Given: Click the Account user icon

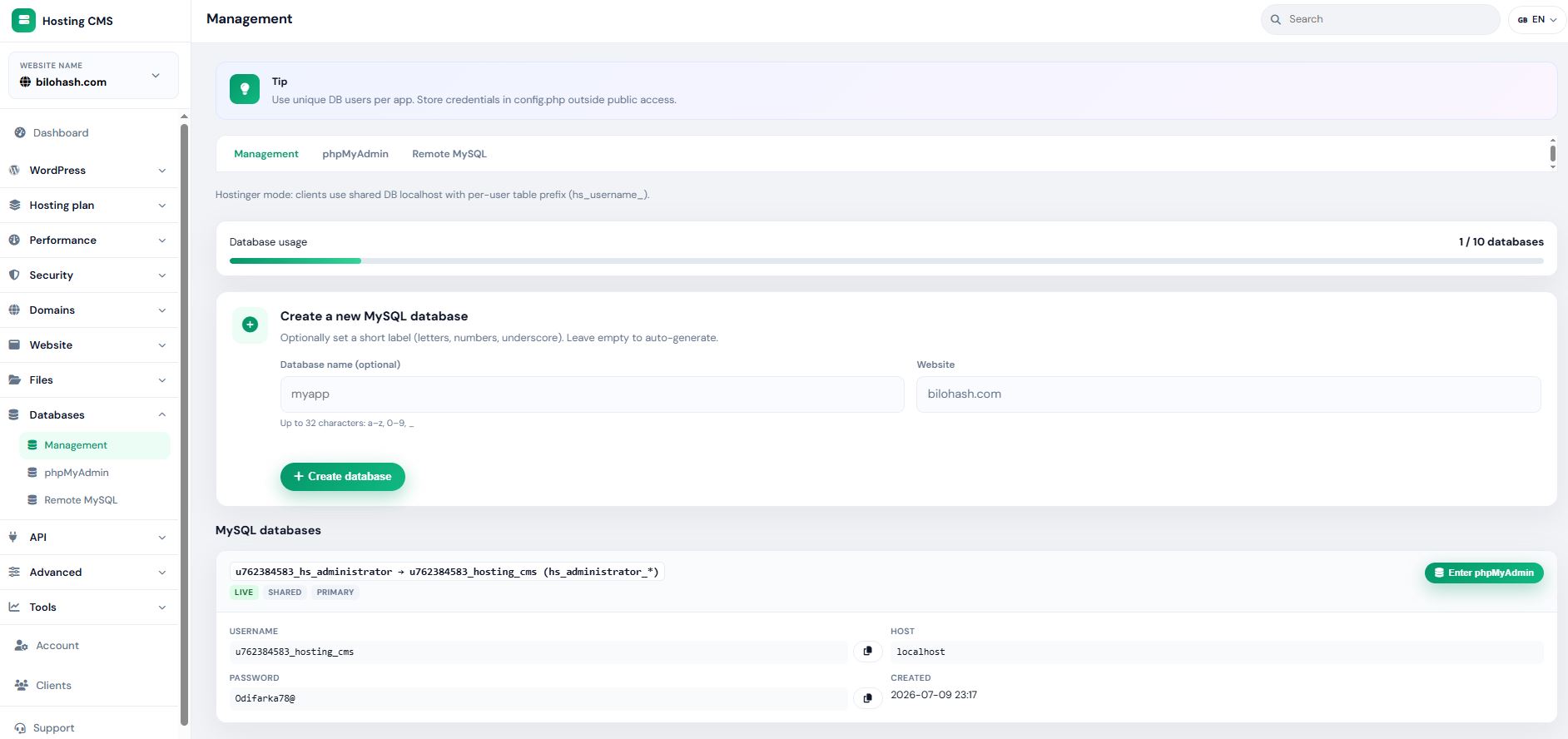Looking at the screenshot, I should click(22, 646).
